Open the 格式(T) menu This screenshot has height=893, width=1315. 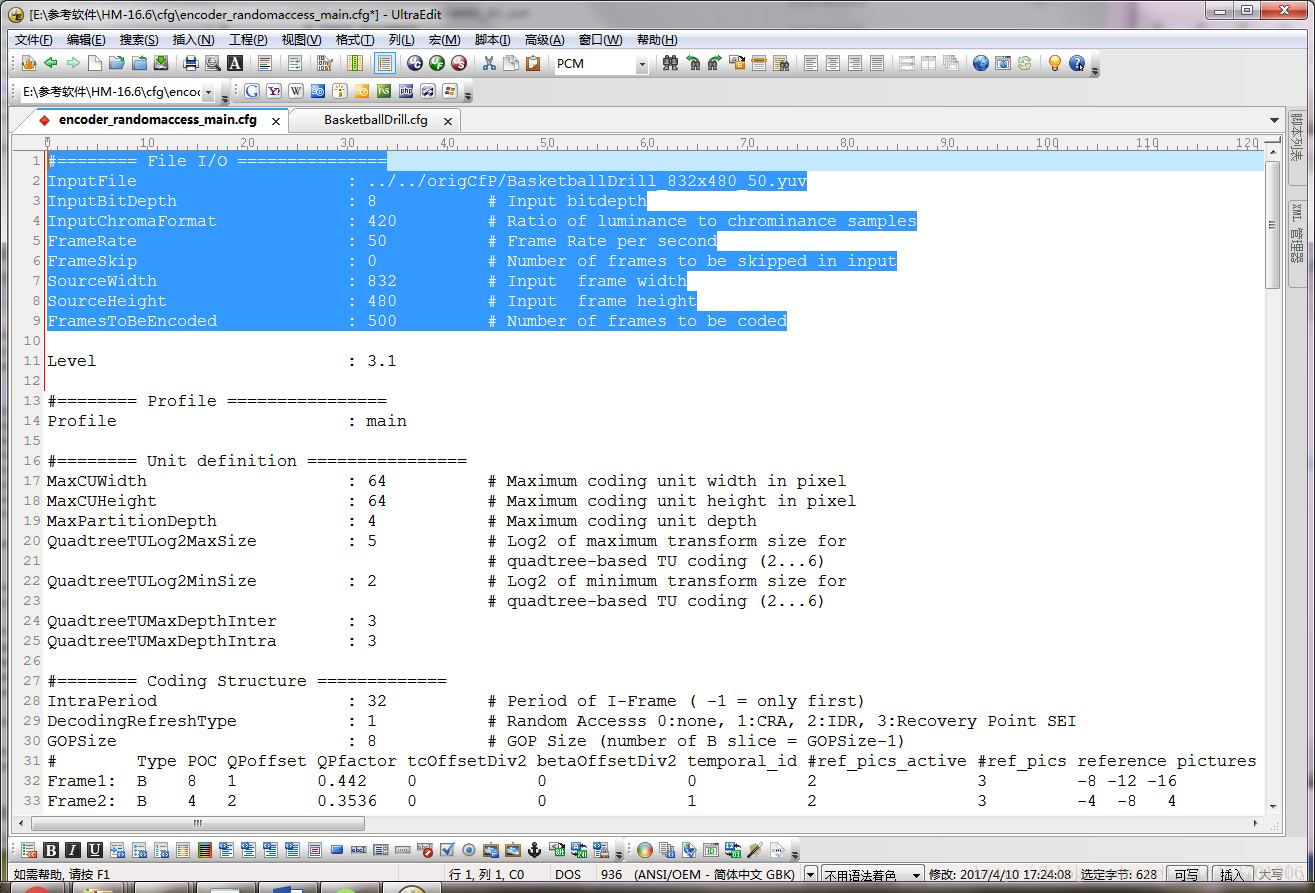click(x=355, y=40)
